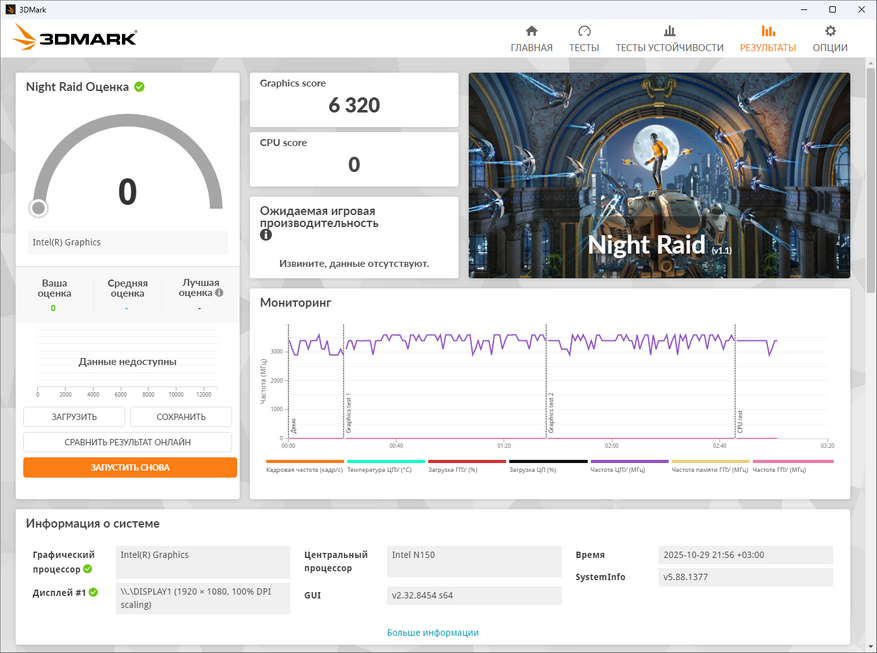The image size is (877, 653).
Task: Open ТЕСТЫ УСТОЙЧИВОСТИ bar chart icon
Action: click(x=669, y=31)
